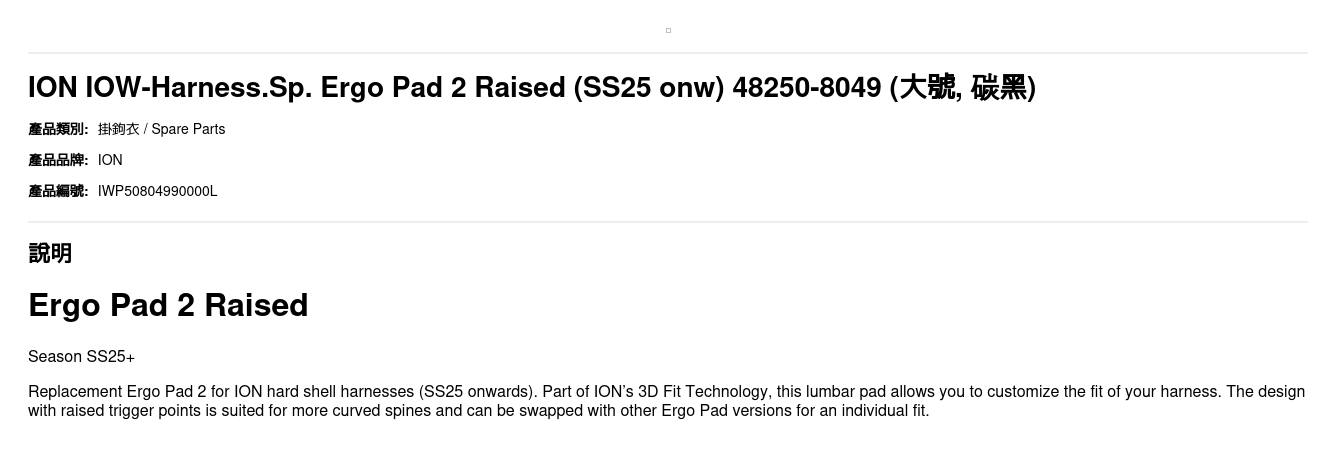The image size is (1328, 466).
Task: Click the small broken image placeholder at top
Action: pyautogui.click(x=668, y=30)
